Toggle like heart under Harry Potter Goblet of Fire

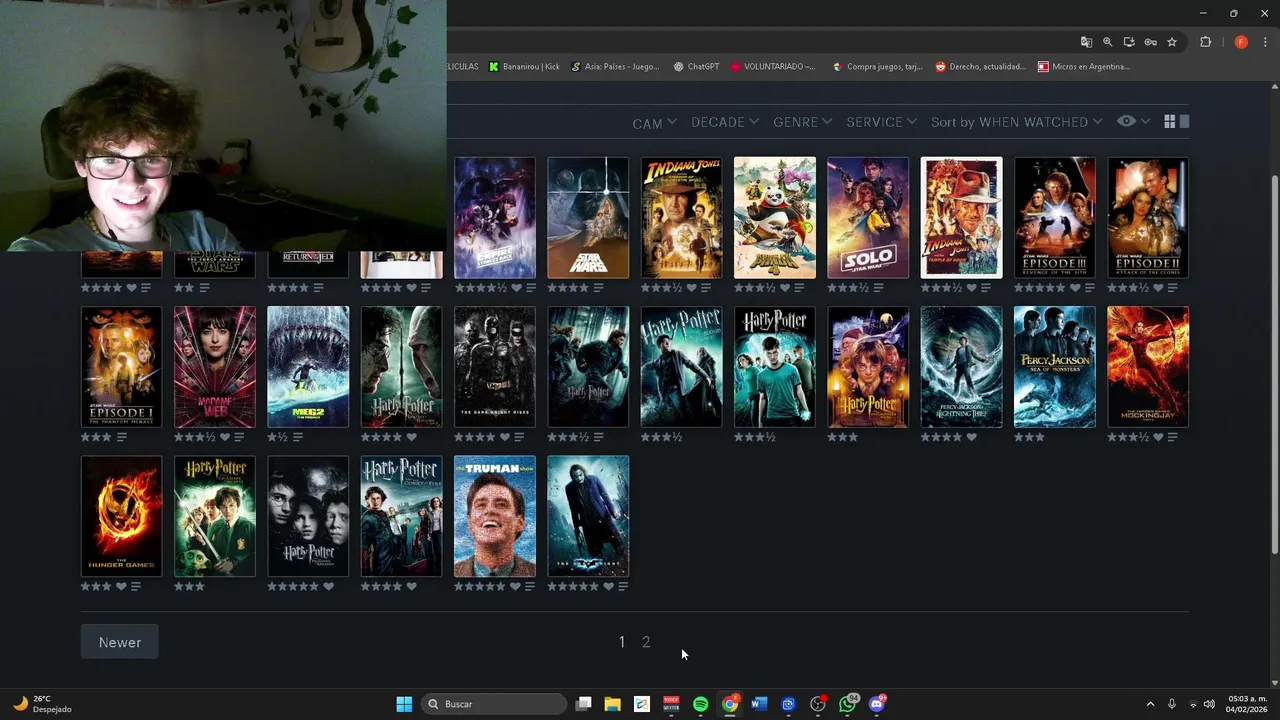tap(411, 587)
